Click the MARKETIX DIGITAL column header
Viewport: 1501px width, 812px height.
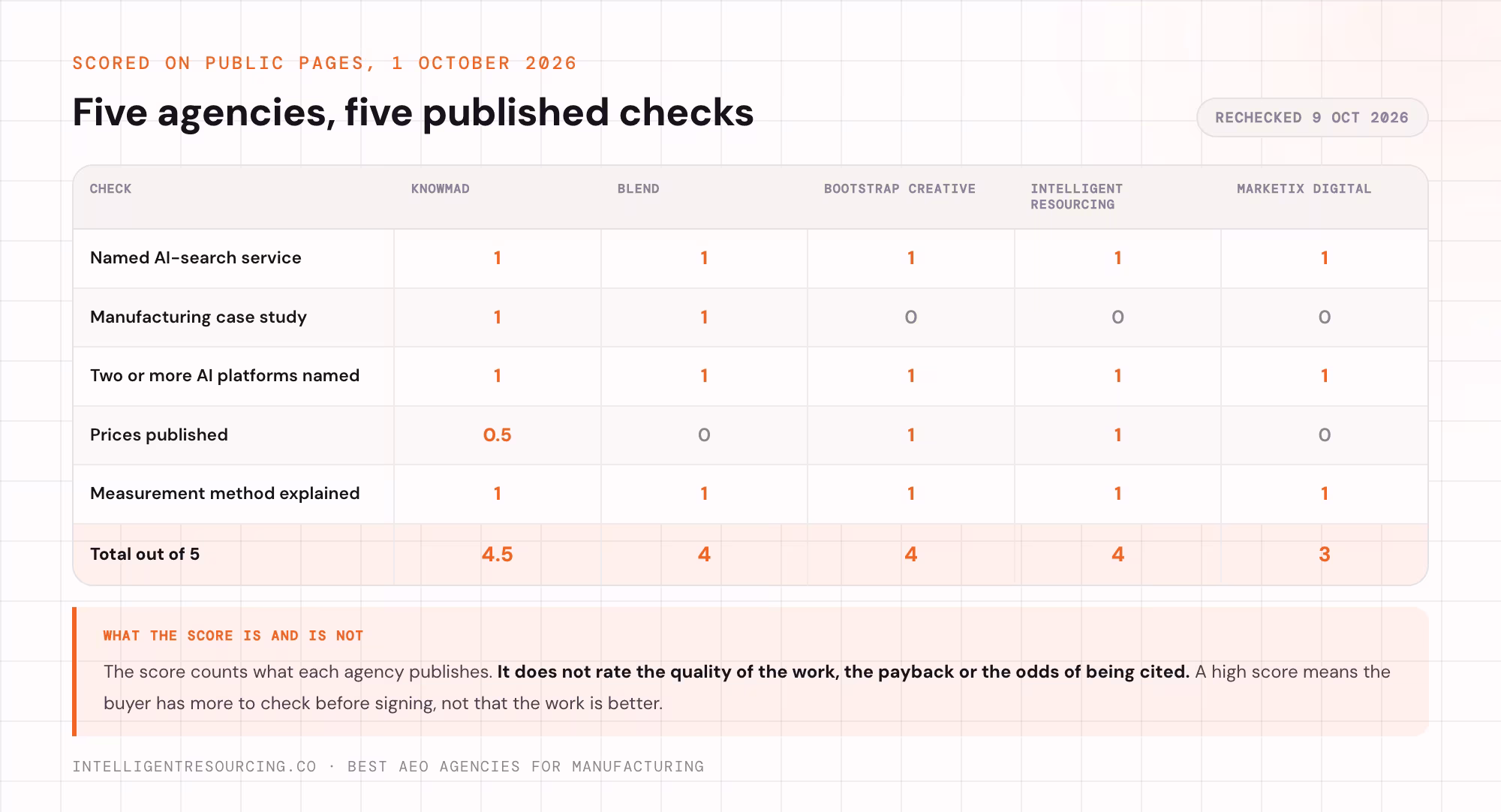click(1304, 189)
